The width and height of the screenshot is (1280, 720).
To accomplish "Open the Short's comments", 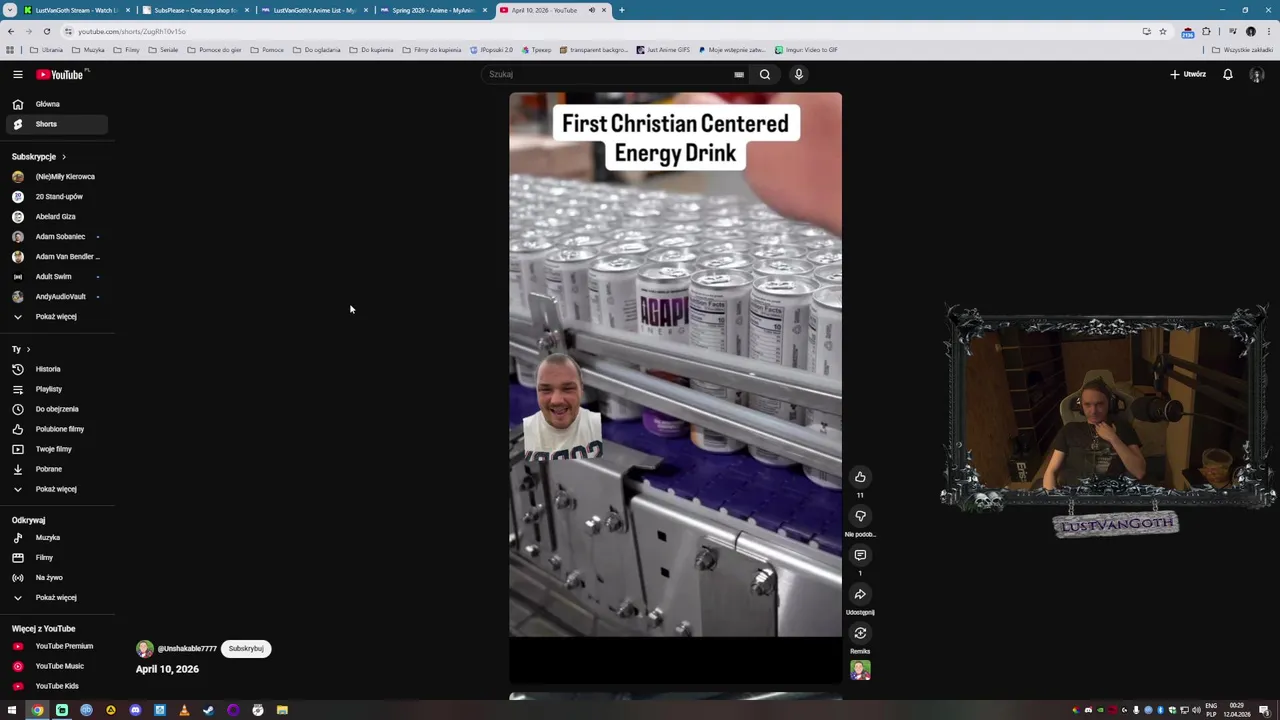I will coord(860,555).
